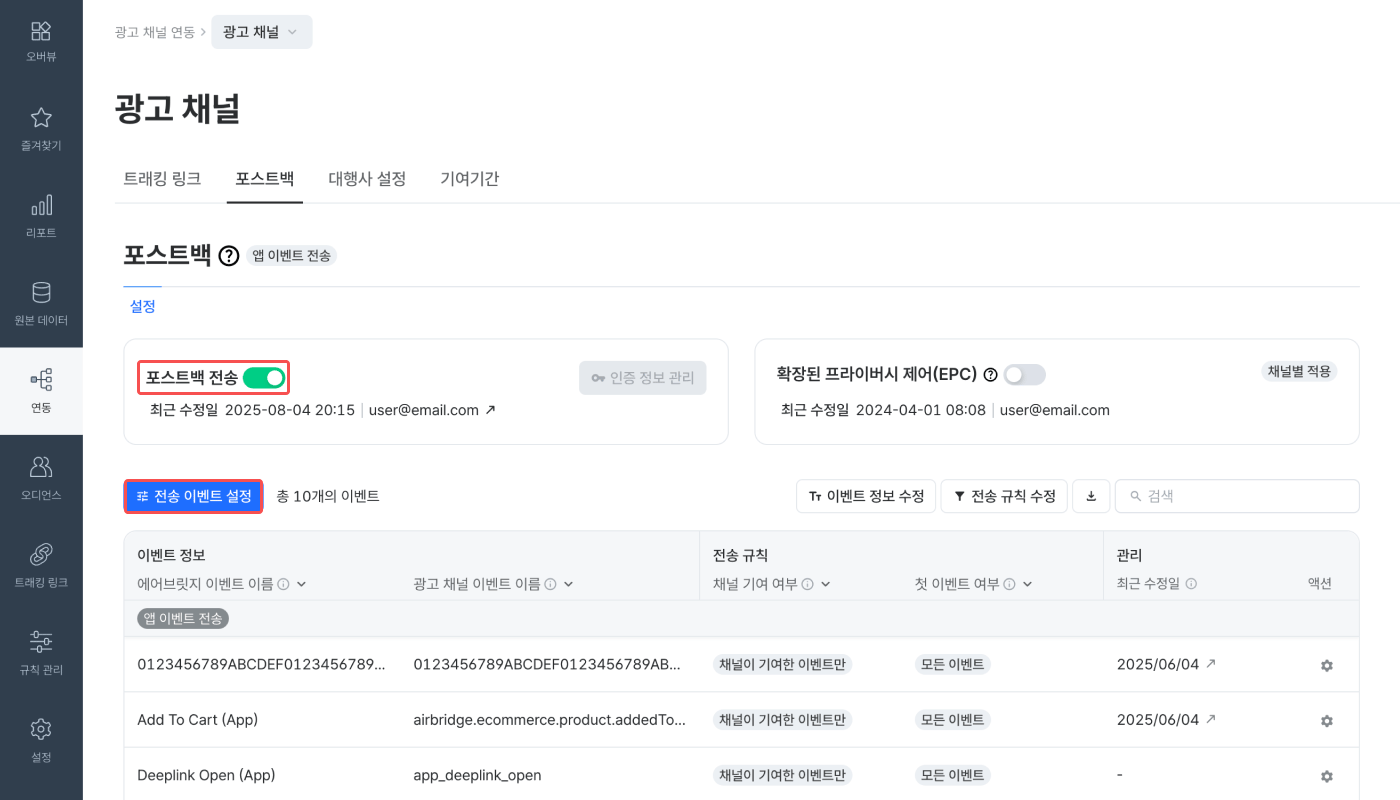Turn off the 포스트백 전송 toggle
Image resolution: width=1400 pixels, height=800 pixels.
[x=264, y=377]
